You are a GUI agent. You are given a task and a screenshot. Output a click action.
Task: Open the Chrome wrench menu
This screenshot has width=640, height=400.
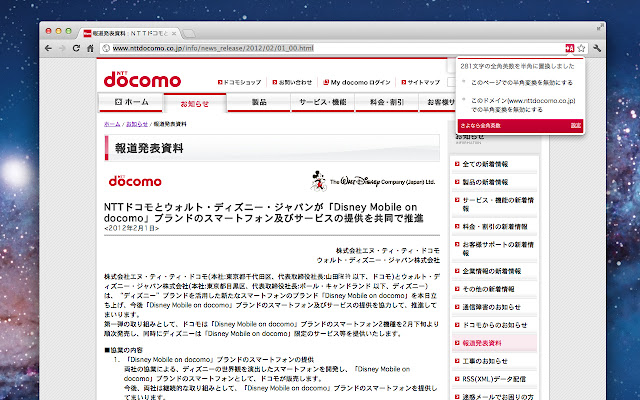pos(597,48)
